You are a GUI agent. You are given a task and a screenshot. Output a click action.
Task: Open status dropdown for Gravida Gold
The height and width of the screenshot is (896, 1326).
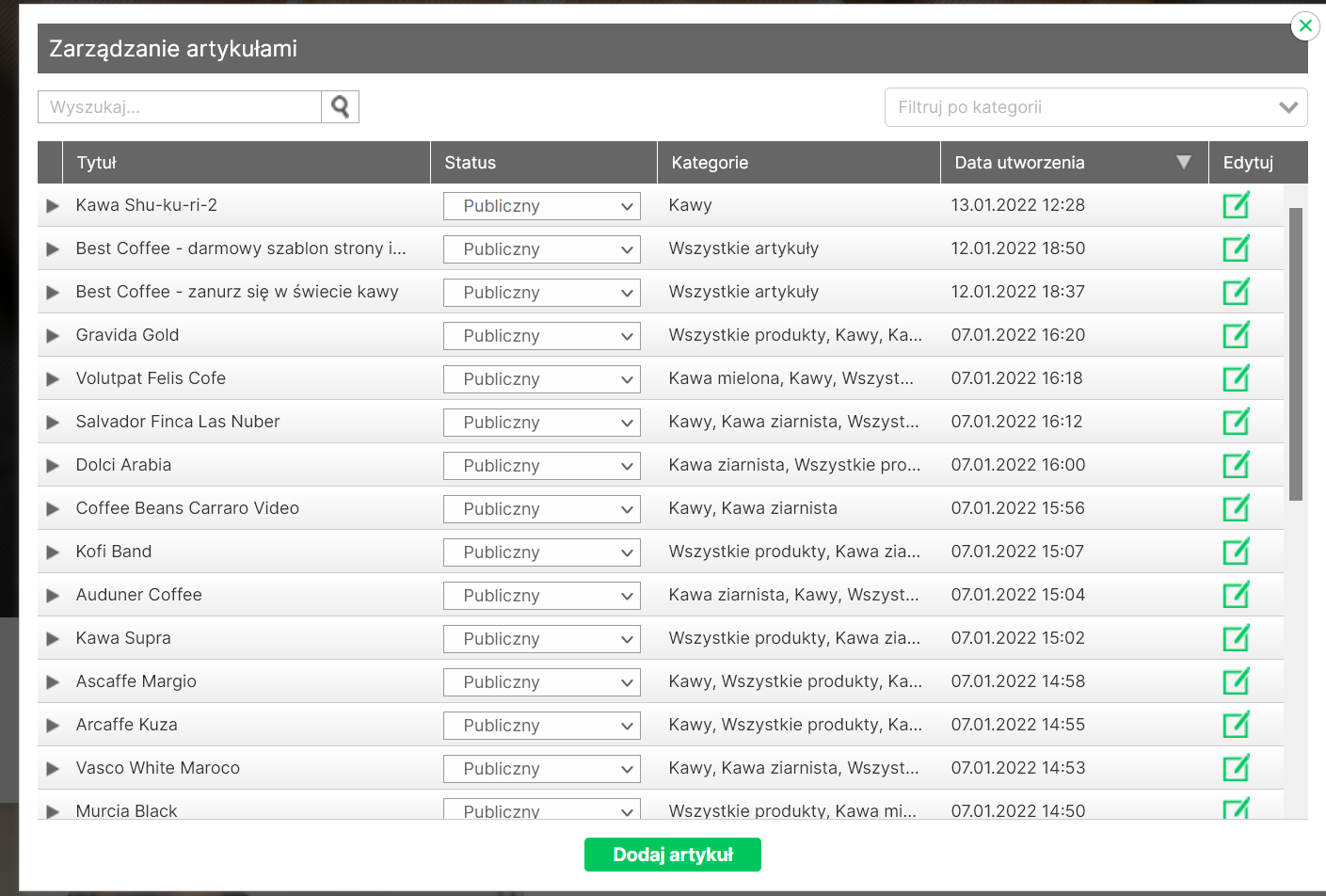542,336
